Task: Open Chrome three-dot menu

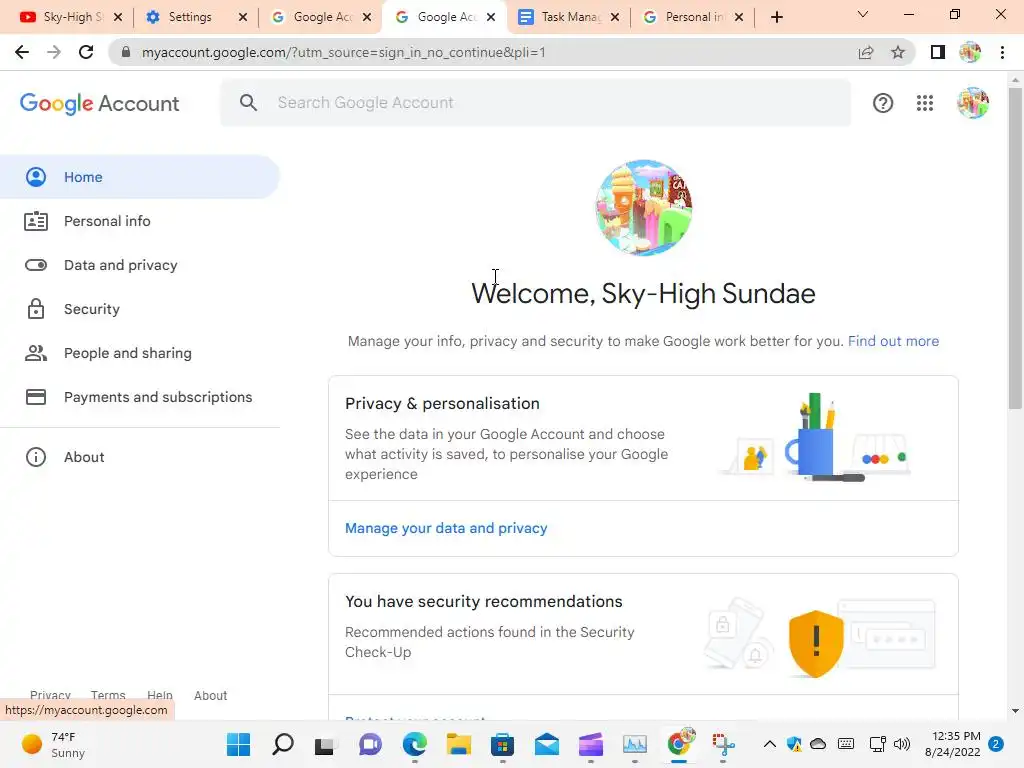Action: (x=1002, y=52)
